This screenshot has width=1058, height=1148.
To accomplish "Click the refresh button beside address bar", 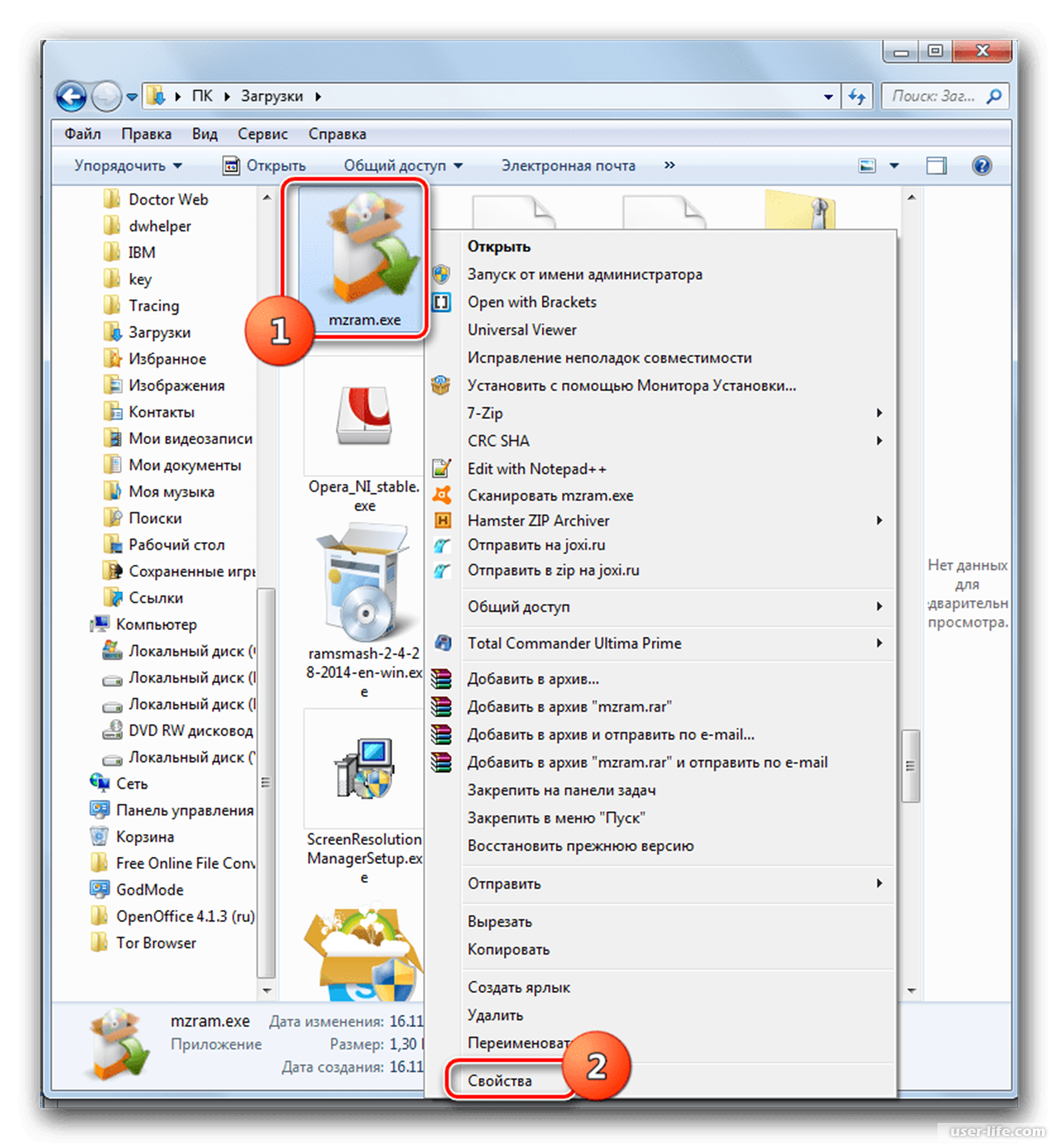I will [857, 96].
